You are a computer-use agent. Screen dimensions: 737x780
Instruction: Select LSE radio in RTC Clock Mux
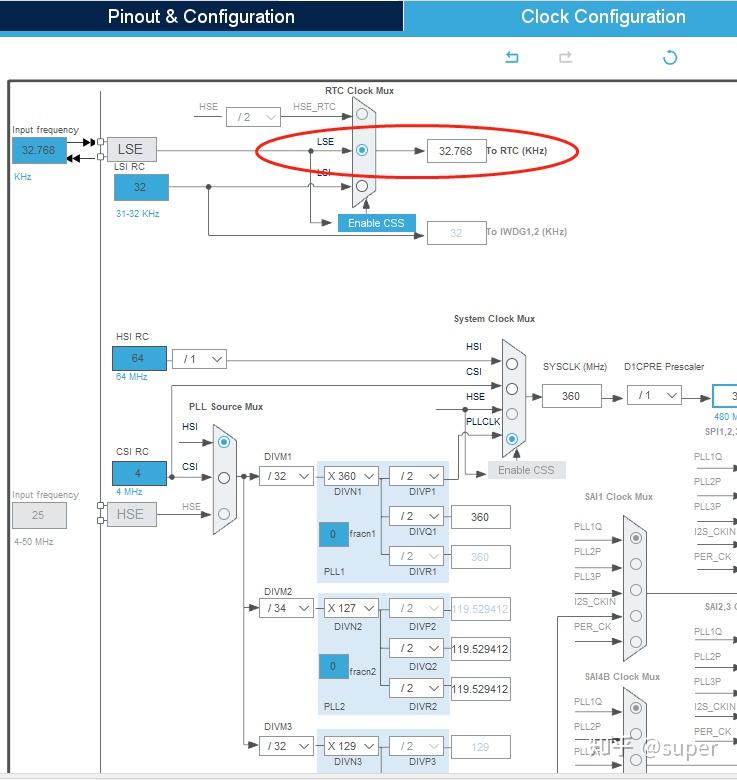tap(362, 150)
